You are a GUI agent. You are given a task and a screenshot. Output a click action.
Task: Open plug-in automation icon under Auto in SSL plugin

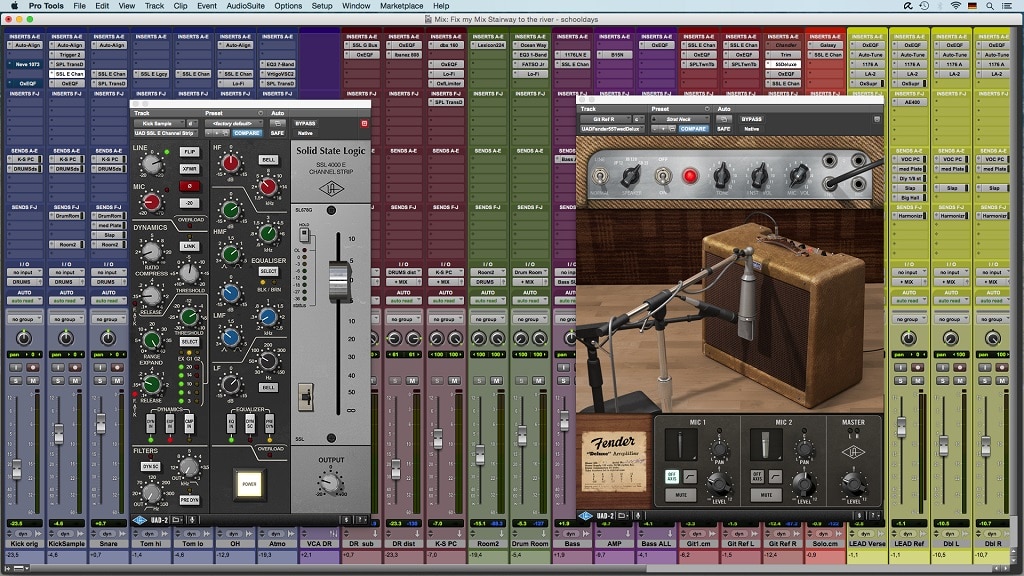click(278, 123)
